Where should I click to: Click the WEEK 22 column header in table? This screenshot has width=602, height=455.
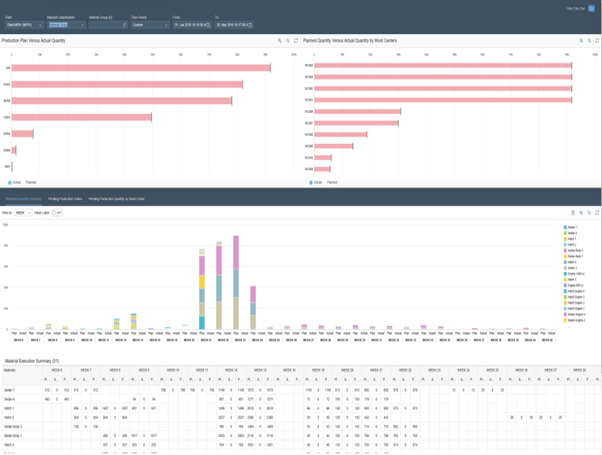pos(405,370)
